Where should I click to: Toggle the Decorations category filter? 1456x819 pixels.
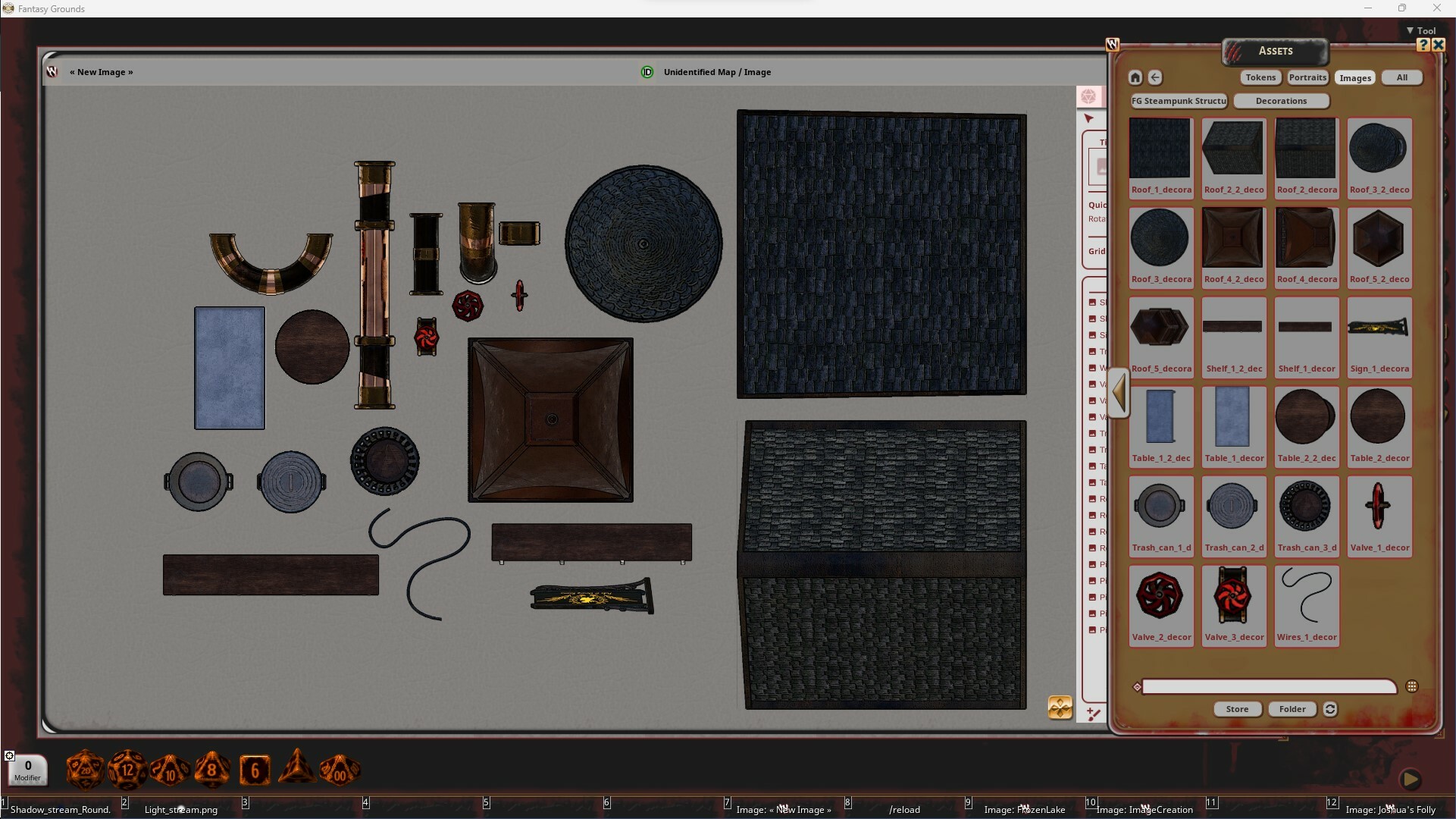pos(1281,101)
